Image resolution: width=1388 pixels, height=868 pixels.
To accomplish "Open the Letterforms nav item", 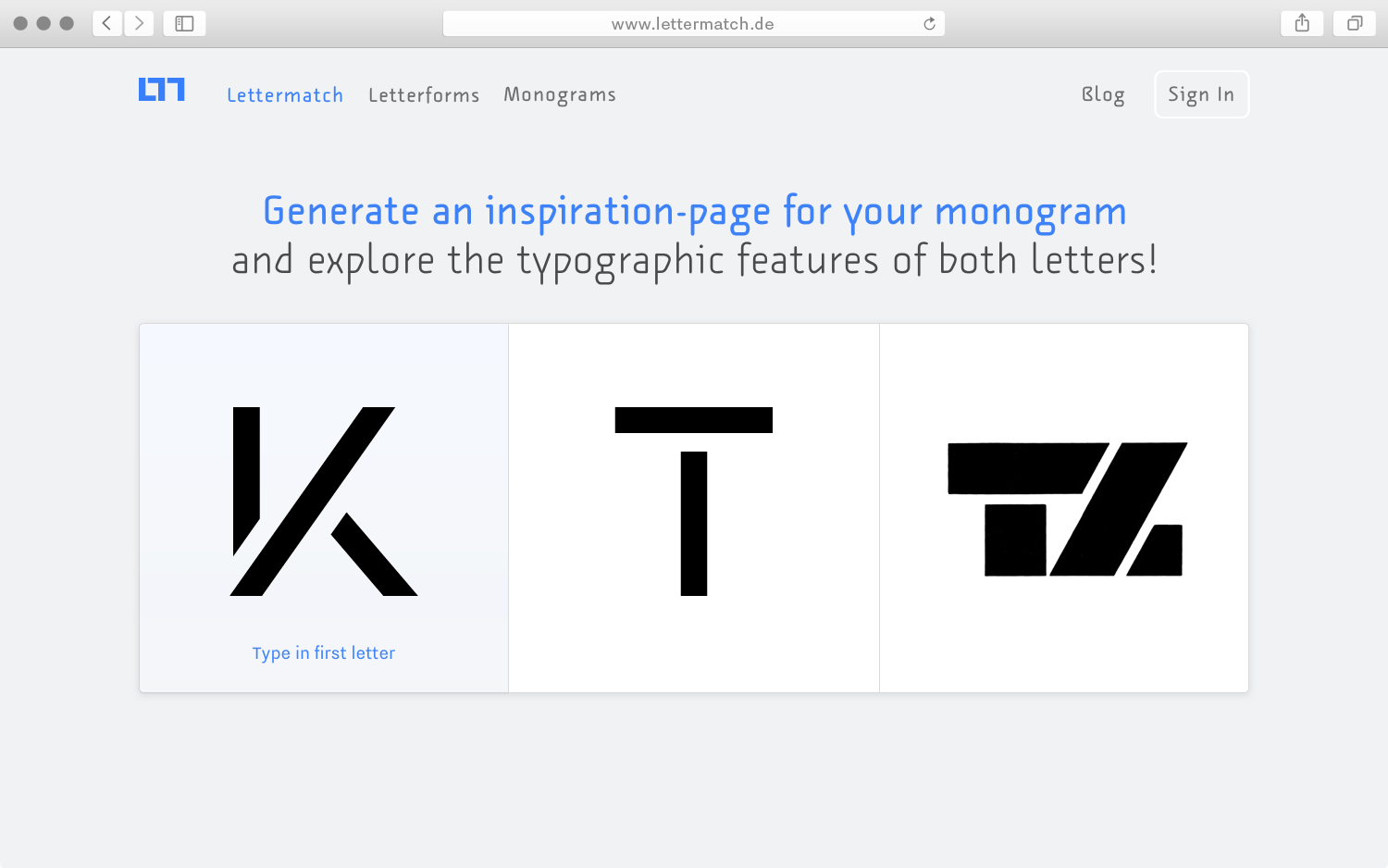I will point(424,95).
